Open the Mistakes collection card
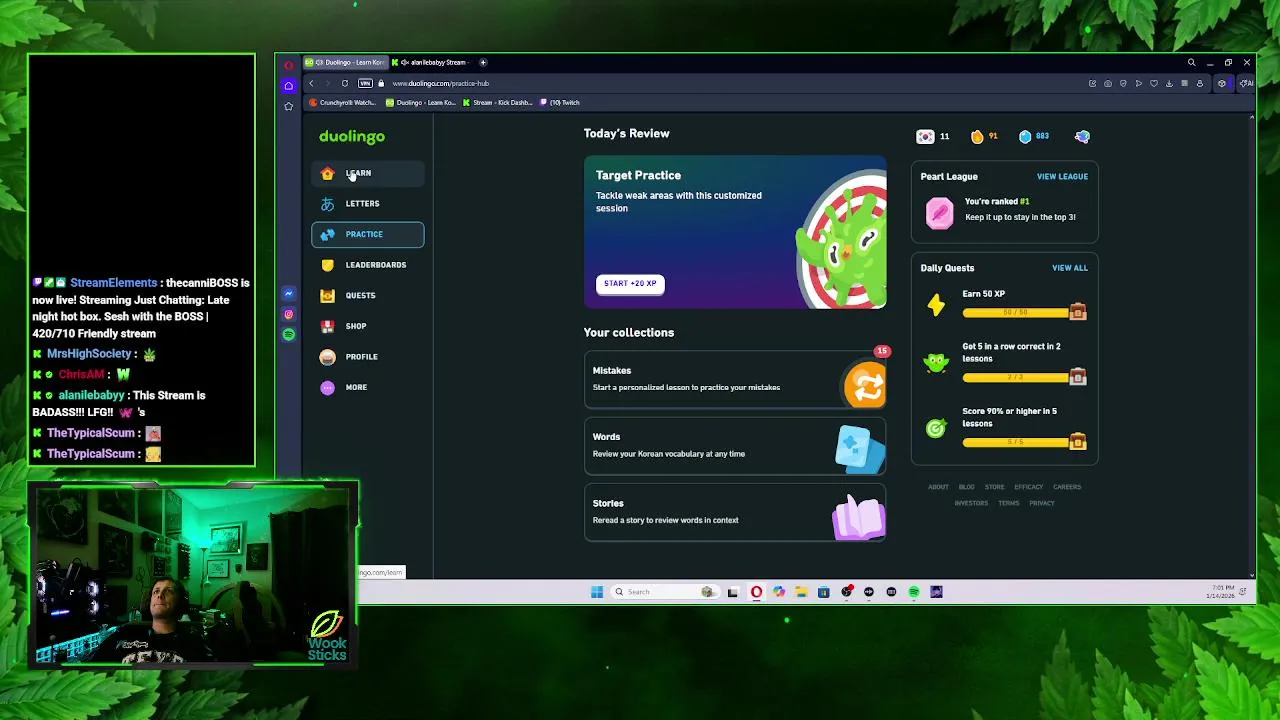 pos(735,379)
